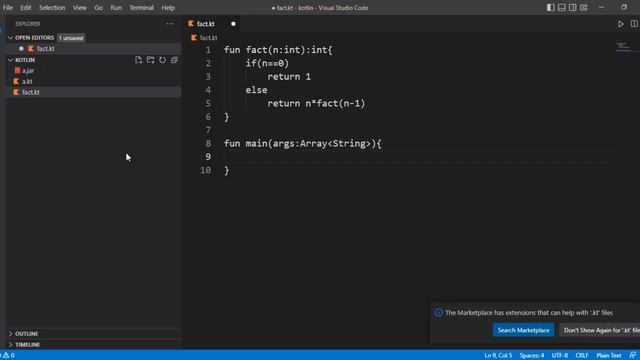The image size is (640, 360).
Task: Click line number 1 in gutter
Action: [208, 50]
